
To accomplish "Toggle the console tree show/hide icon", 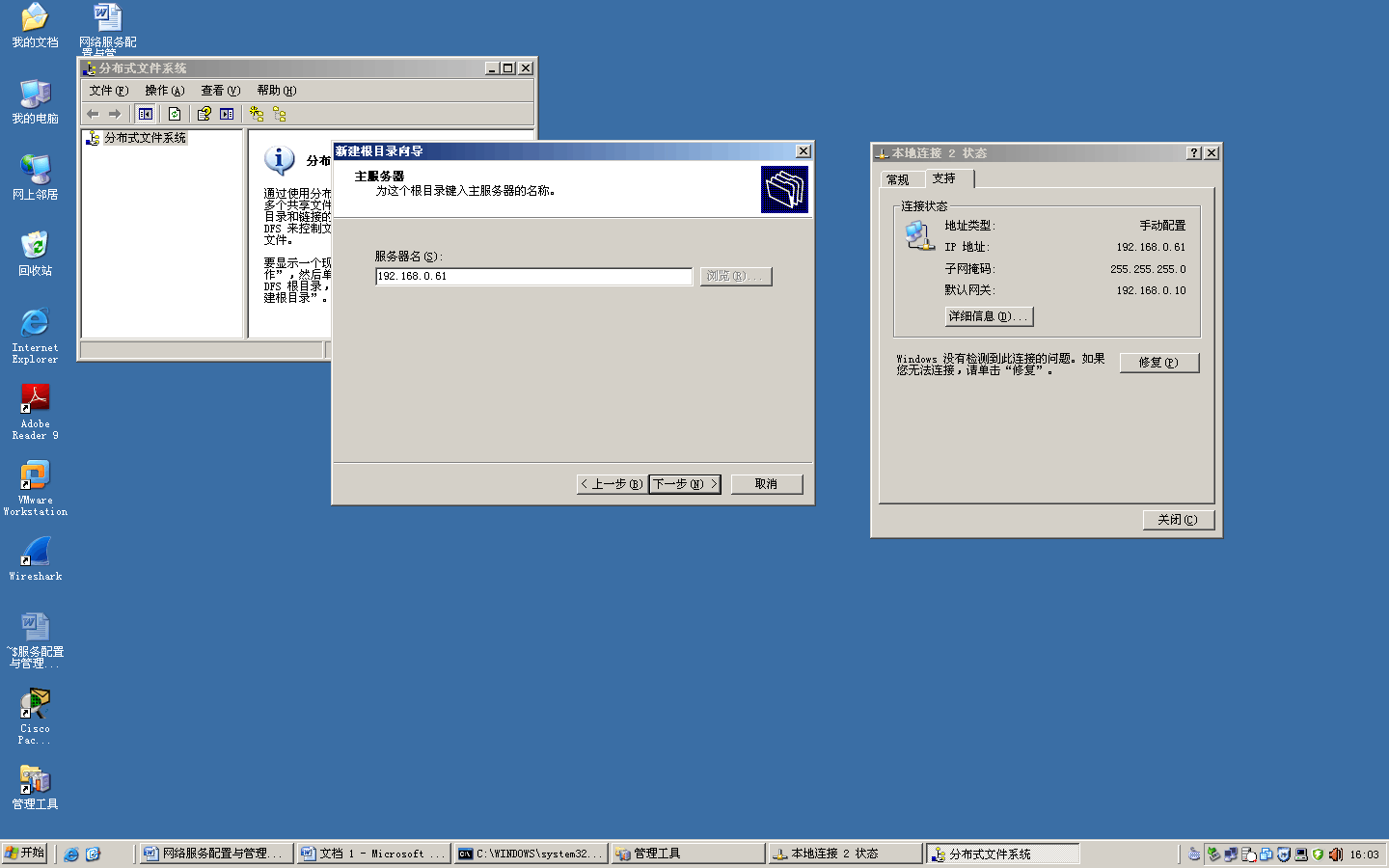I will tap(145, 114).
